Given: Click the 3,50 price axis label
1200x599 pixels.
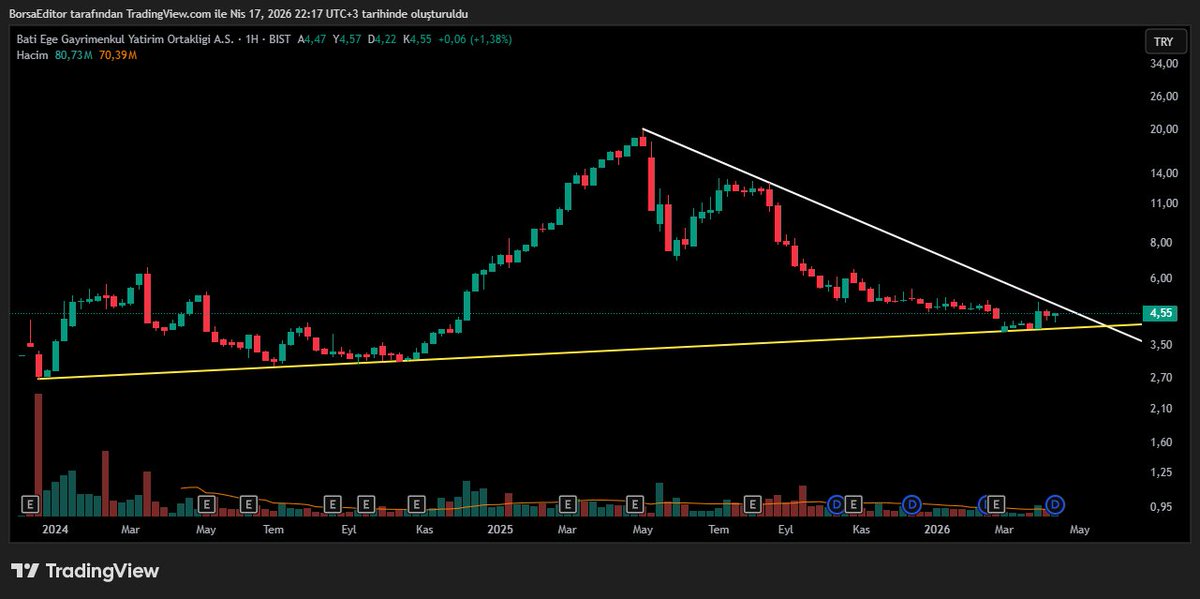Looking at the screenshot, I should (1163, 345).
